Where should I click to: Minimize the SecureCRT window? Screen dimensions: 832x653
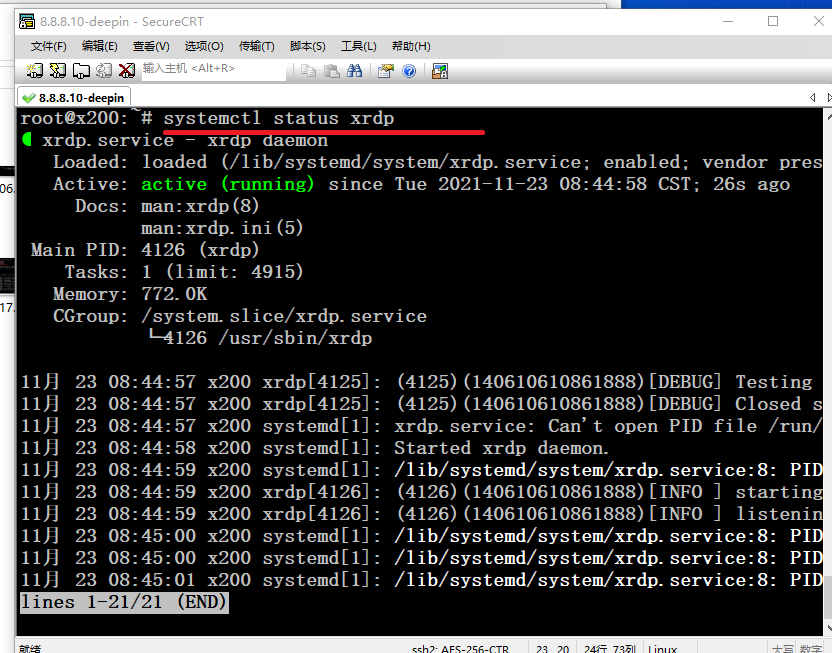tap(728, 21)
